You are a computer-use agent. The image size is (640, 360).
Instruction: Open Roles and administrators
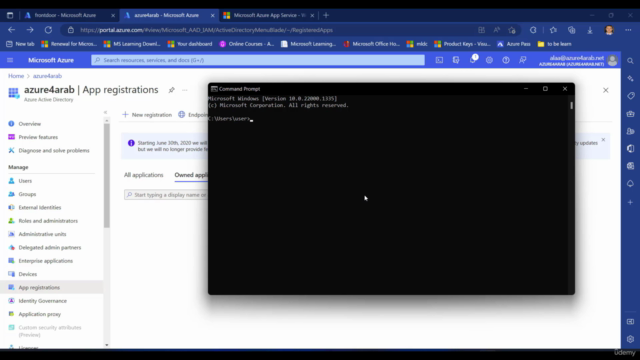pyautogui.click(x=48, y=221)
